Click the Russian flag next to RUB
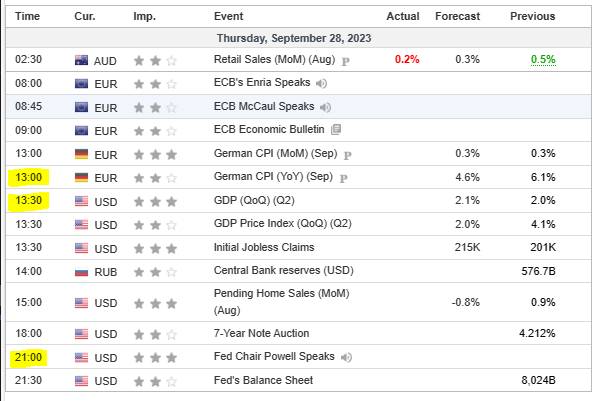 [82, 271]
